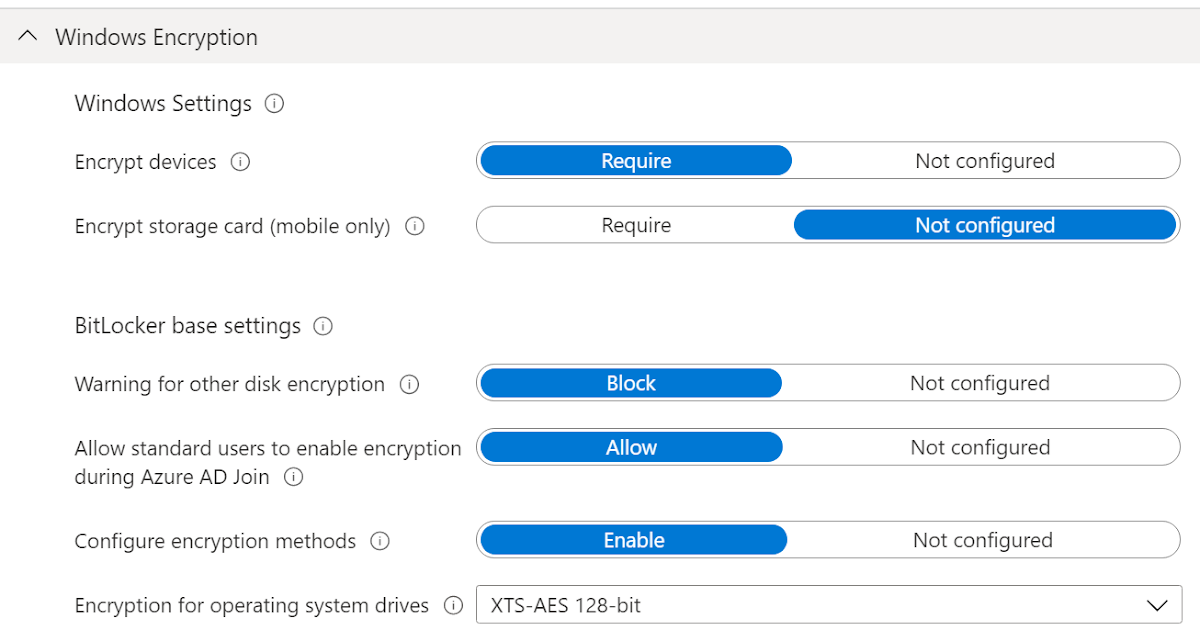Image resolution: width=1200 pixels, height=630 pixels.
Task: Open info tooltip for Encrypt devices
Action: click(x=240, y=162)
